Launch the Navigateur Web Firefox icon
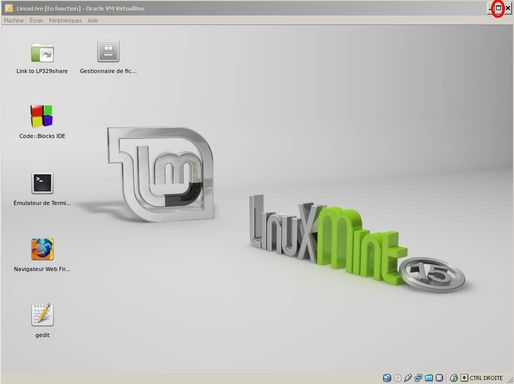 coord(42,249)
